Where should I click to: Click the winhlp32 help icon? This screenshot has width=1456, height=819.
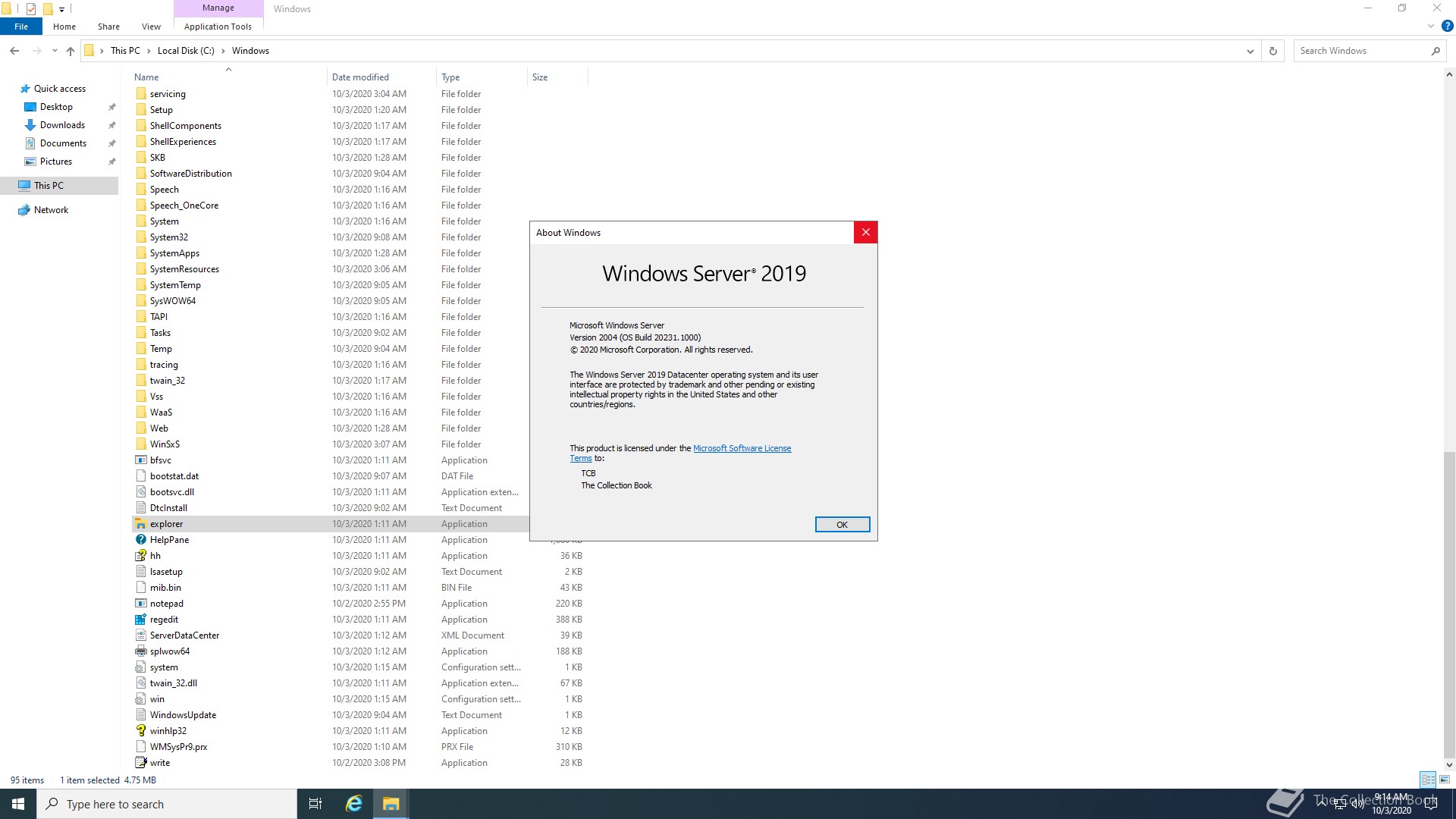(140, 731)
